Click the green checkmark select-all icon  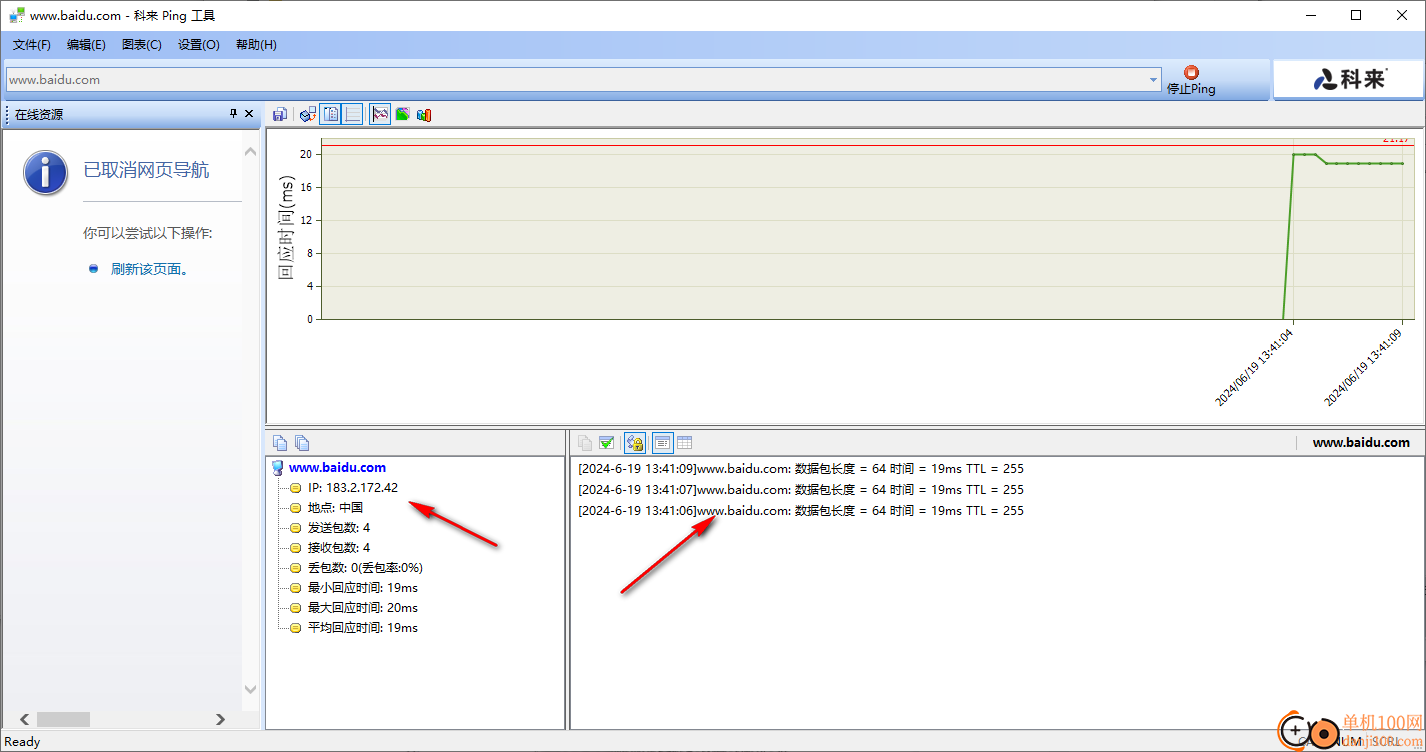pyautogui.click(x=607, y=443)
